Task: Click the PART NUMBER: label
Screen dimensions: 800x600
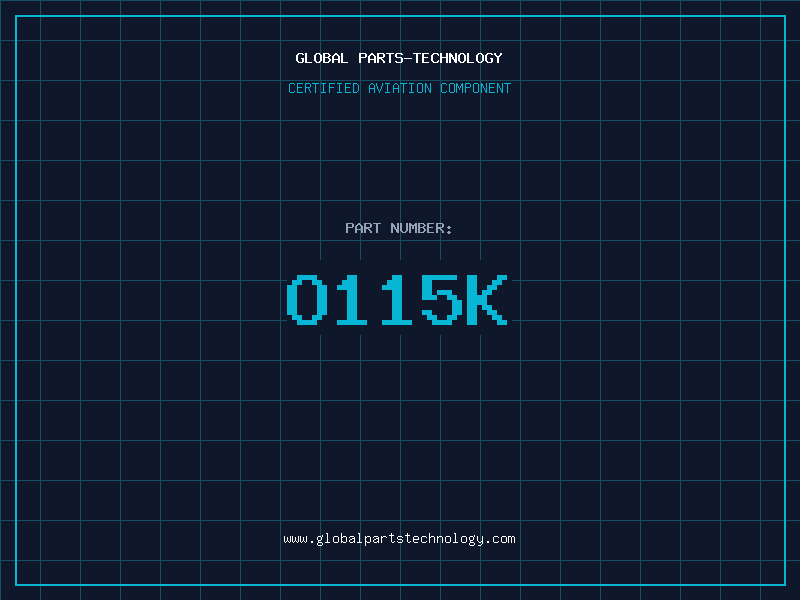Action: 398,228
